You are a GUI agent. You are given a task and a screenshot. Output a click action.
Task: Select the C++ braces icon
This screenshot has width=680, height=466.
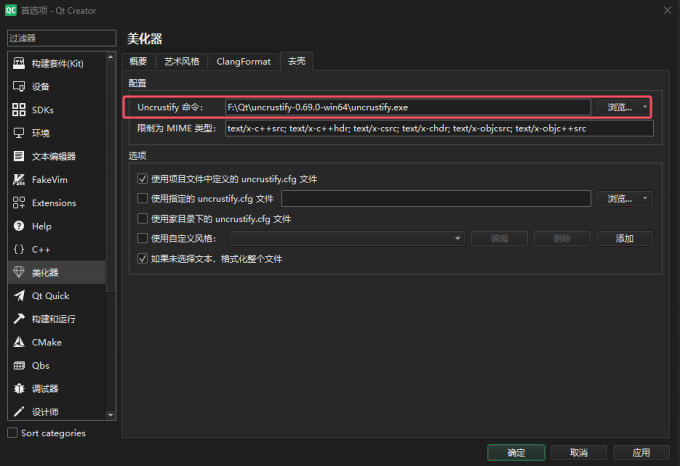[19, 249]
